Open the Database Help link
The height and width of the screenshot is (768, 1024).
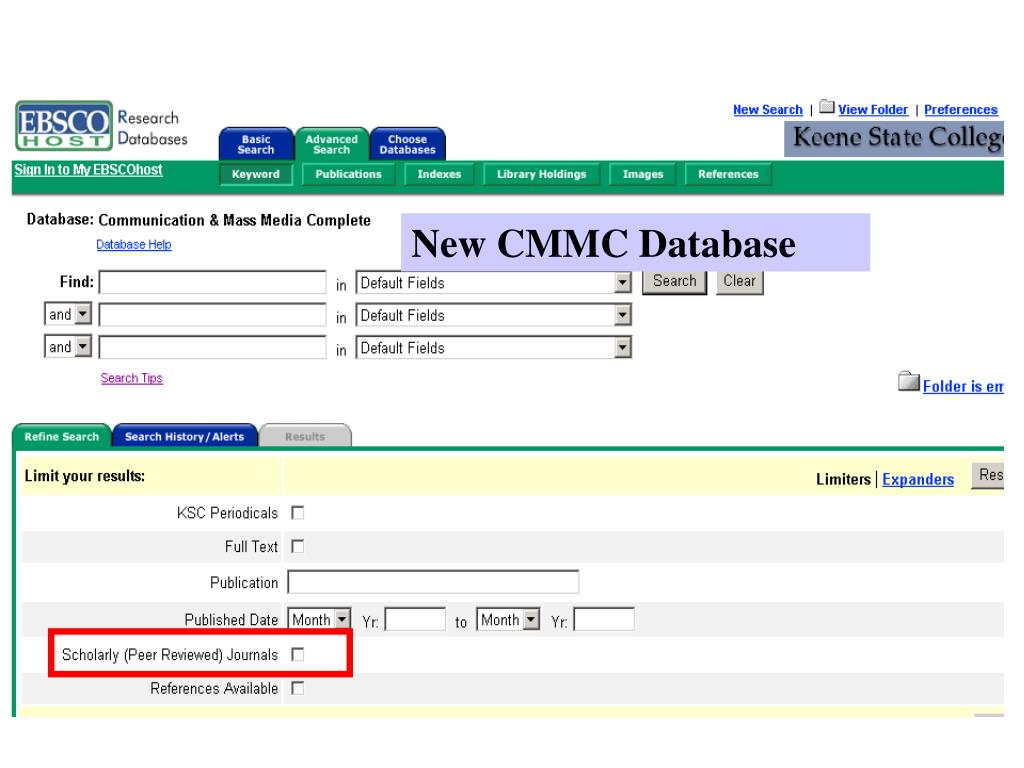pyautogui.click(x=134, y=245)
